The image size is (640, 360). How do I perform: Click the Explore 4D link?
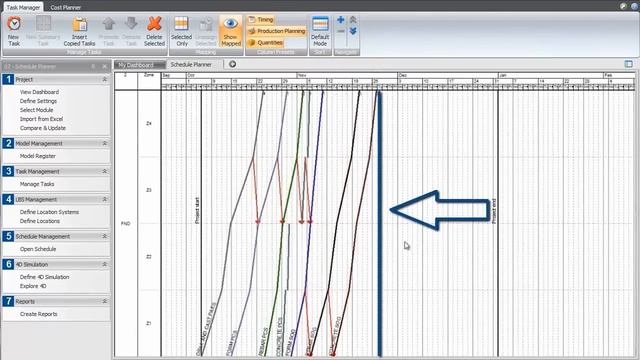pyautogui.click(x=33, y=286)
